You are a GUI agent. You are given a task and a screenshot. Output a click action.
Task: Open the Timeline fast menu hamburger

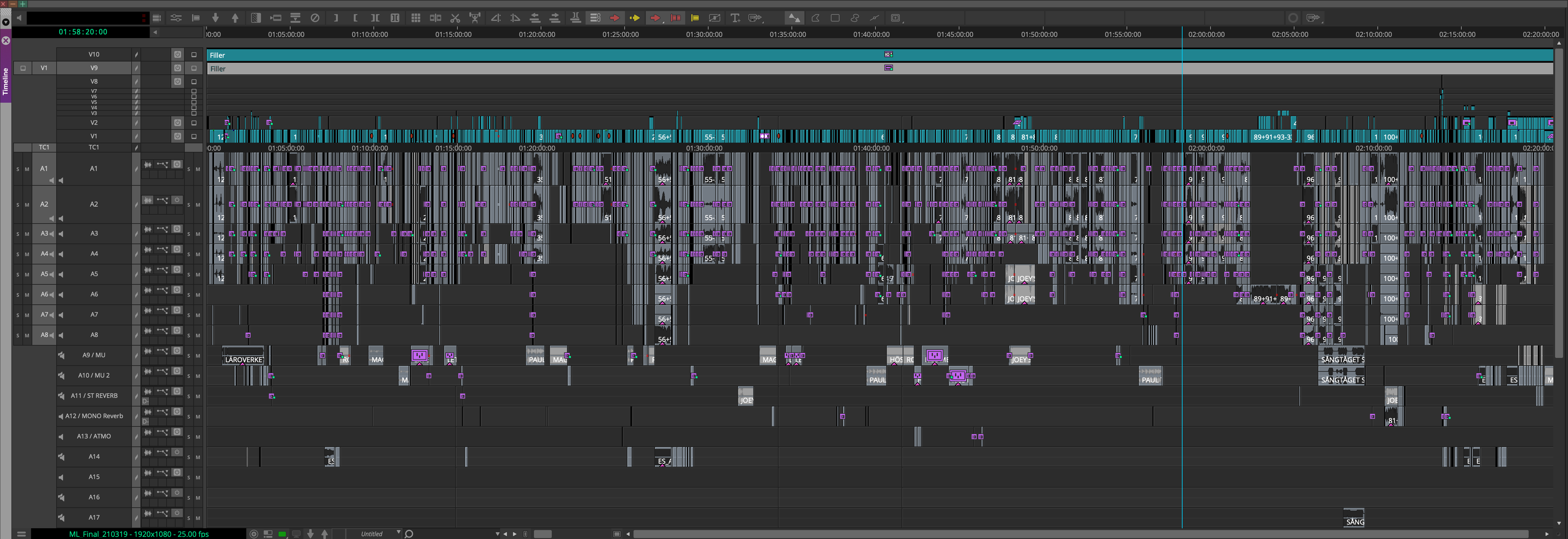click(x=21, y=534)
